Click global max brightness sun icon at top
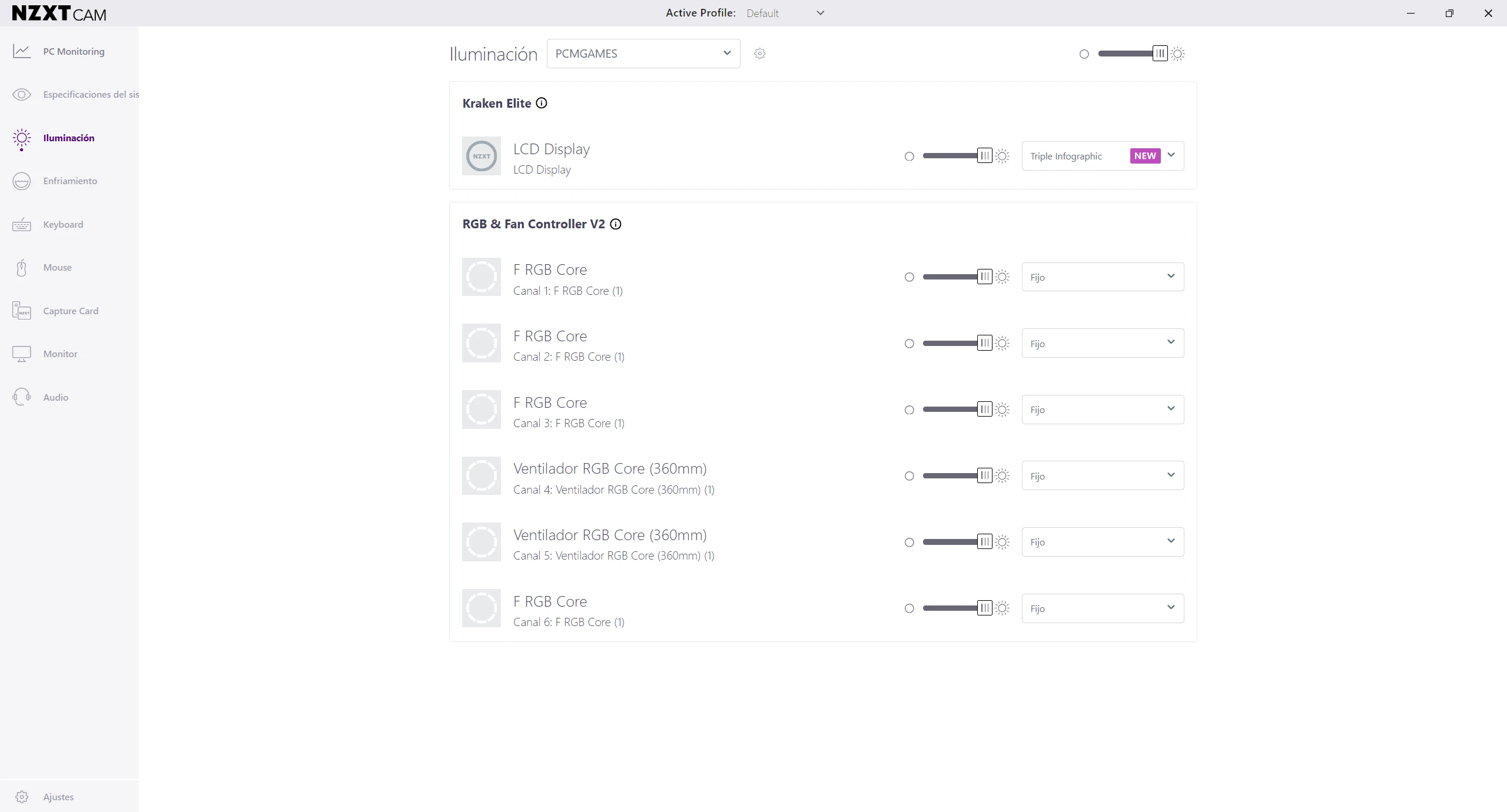Viewport: 1507px width, 812px height. (1178, 54)
